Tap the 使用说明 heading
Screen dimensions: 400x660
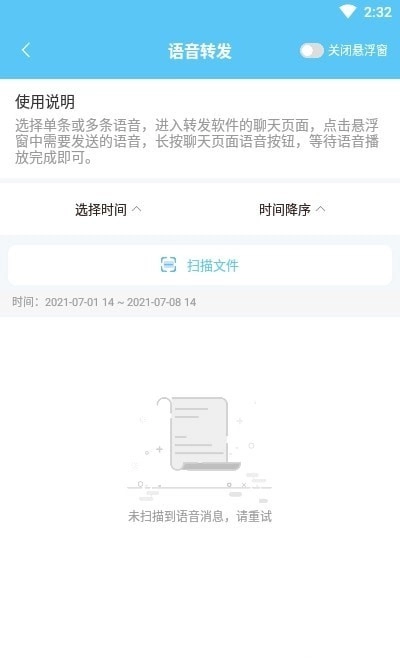pos(45,102)
